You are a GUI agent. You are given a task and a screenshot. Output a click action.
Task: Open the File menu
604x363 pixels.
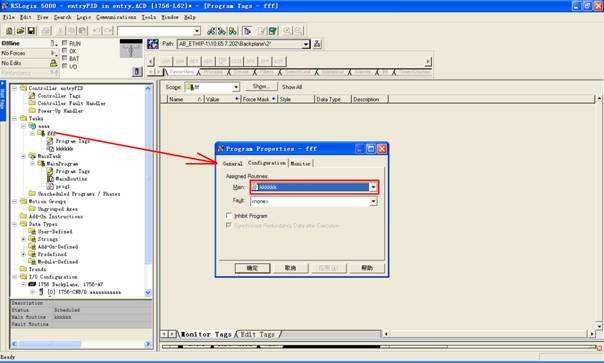pyautogui.click(x=8, y=17)
